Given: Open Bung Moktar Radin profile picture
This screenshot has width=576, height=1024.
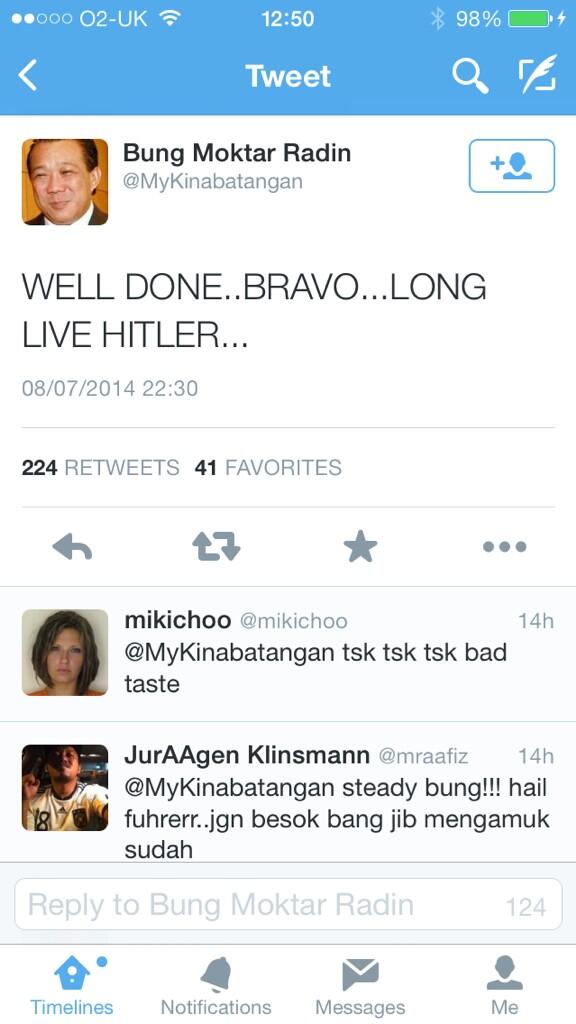Looking at the screenshot, I should (x=65, y=182).
